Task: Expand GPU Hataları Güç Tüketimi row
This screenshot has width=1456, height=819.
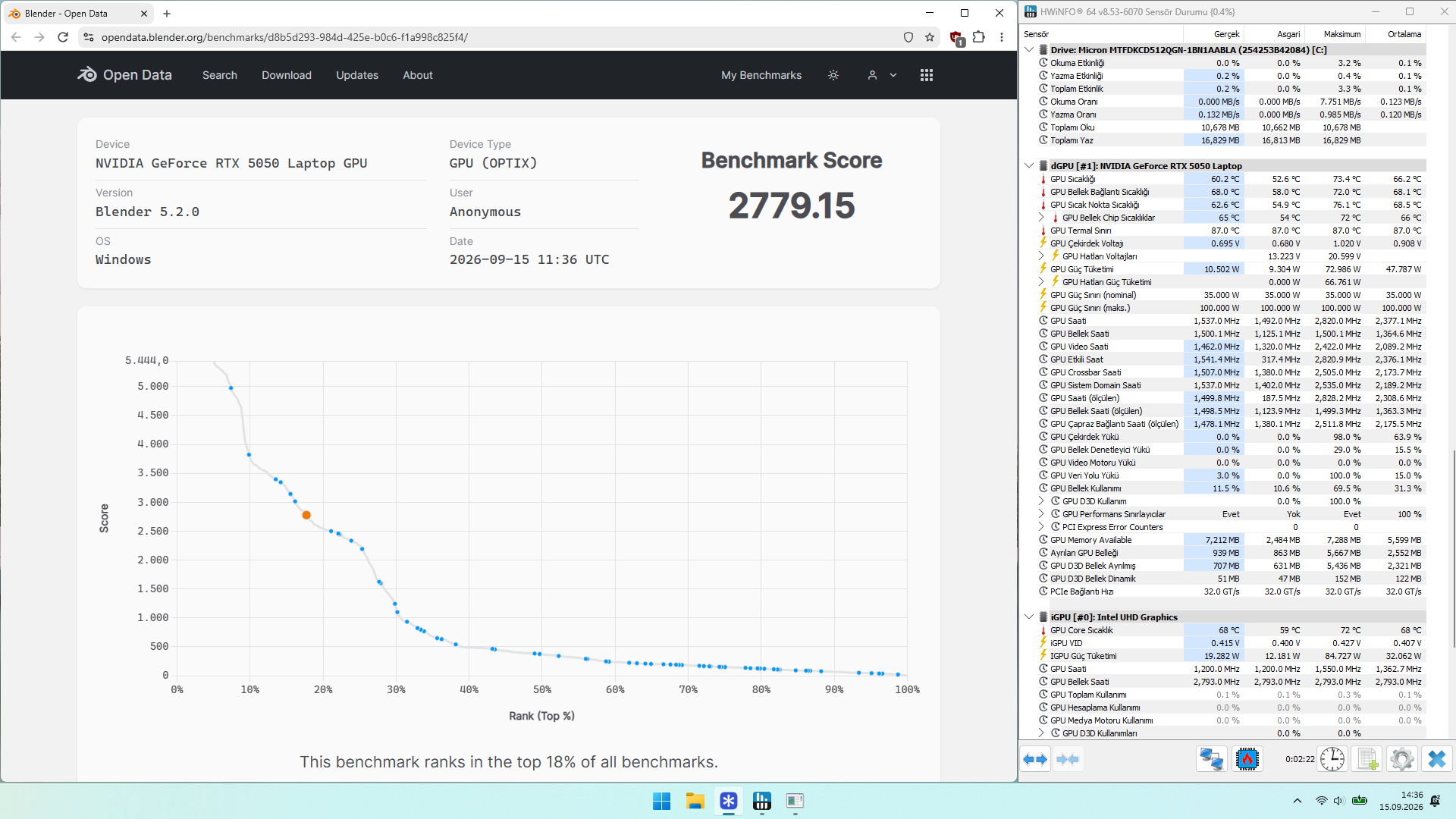Action: click(1042, 282)
